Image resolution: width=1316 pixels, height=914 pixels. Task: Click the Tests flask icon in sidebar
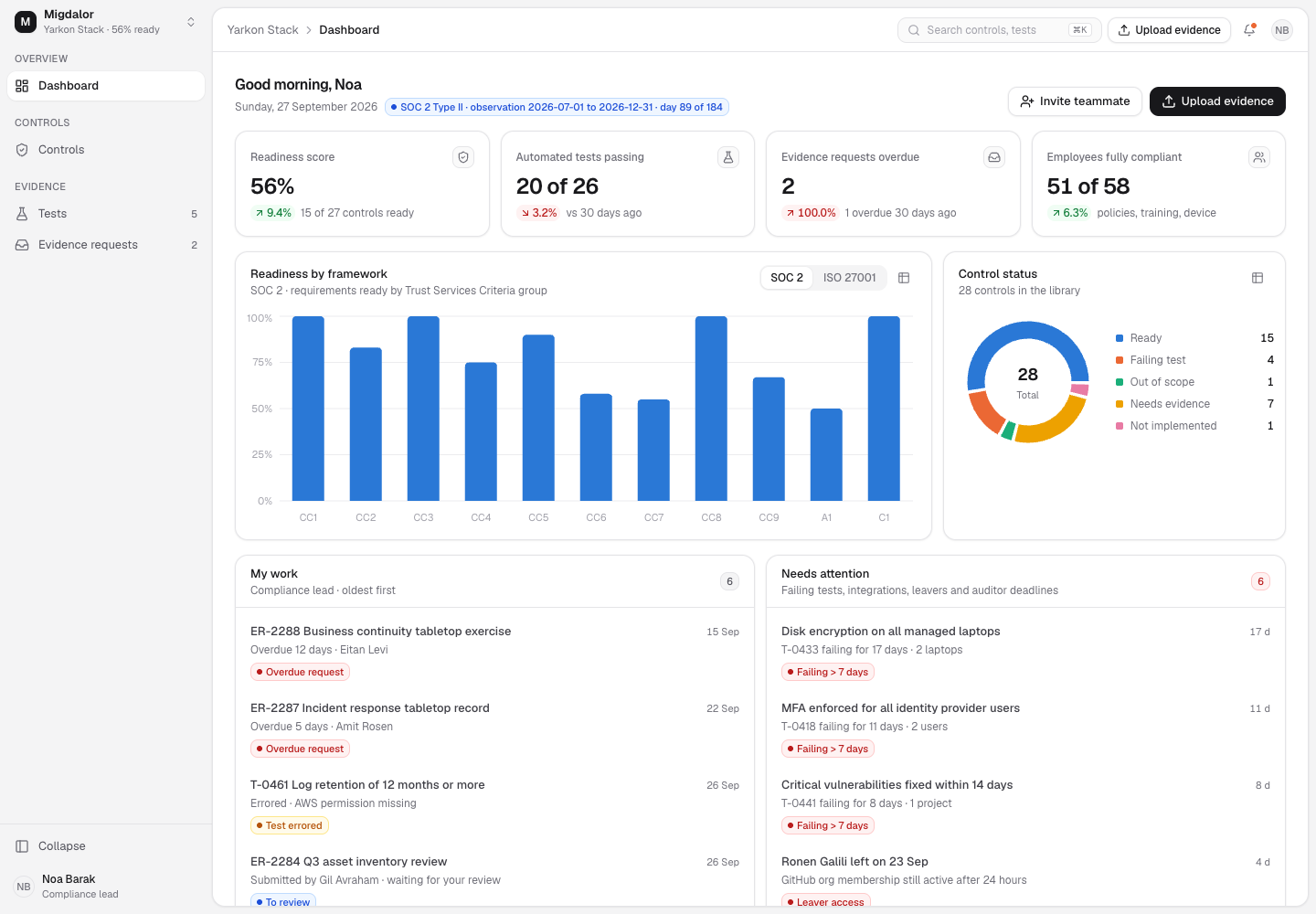[x=22, y=214]
